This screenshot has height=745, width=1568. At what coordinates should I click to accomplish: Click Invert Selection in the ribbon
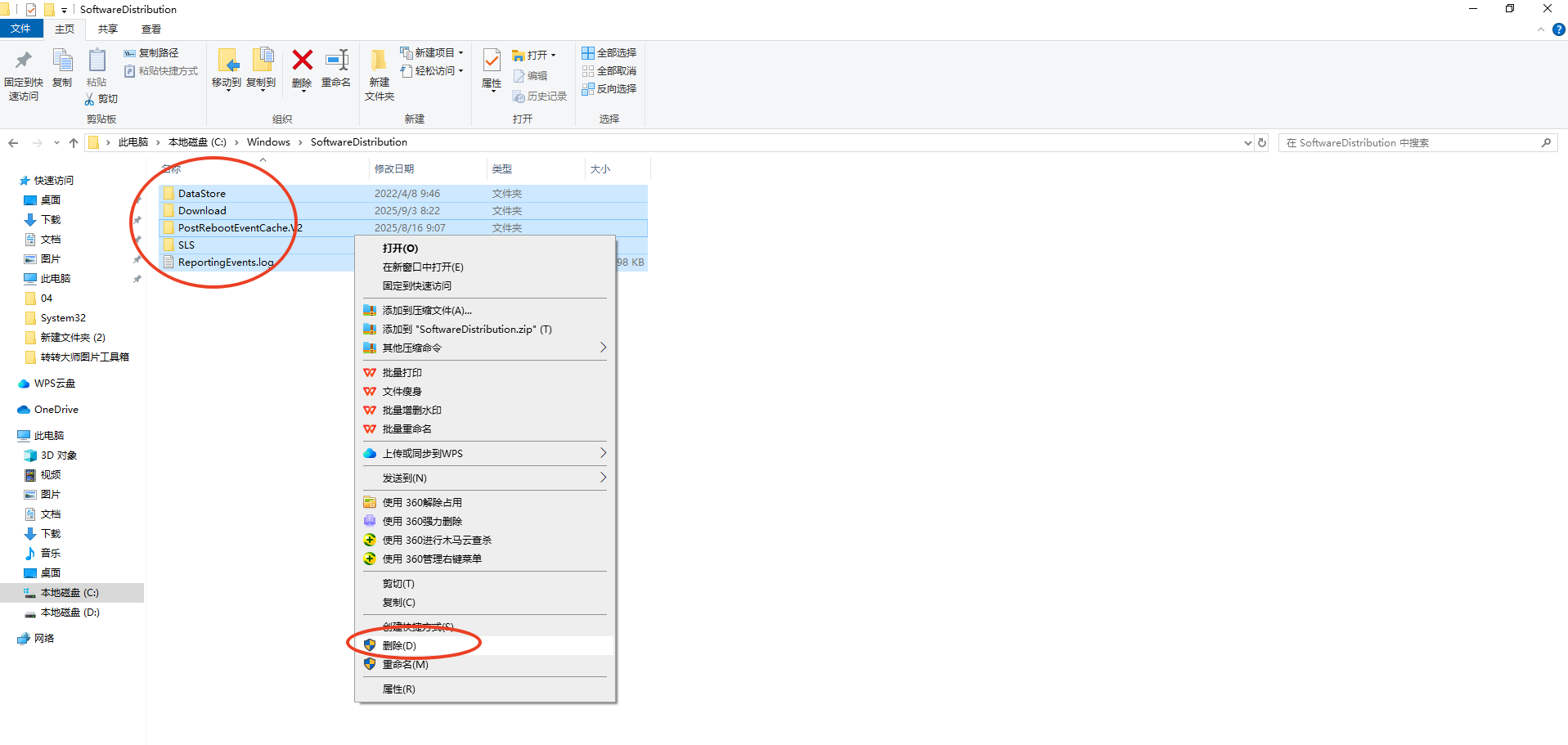[609, 89]
